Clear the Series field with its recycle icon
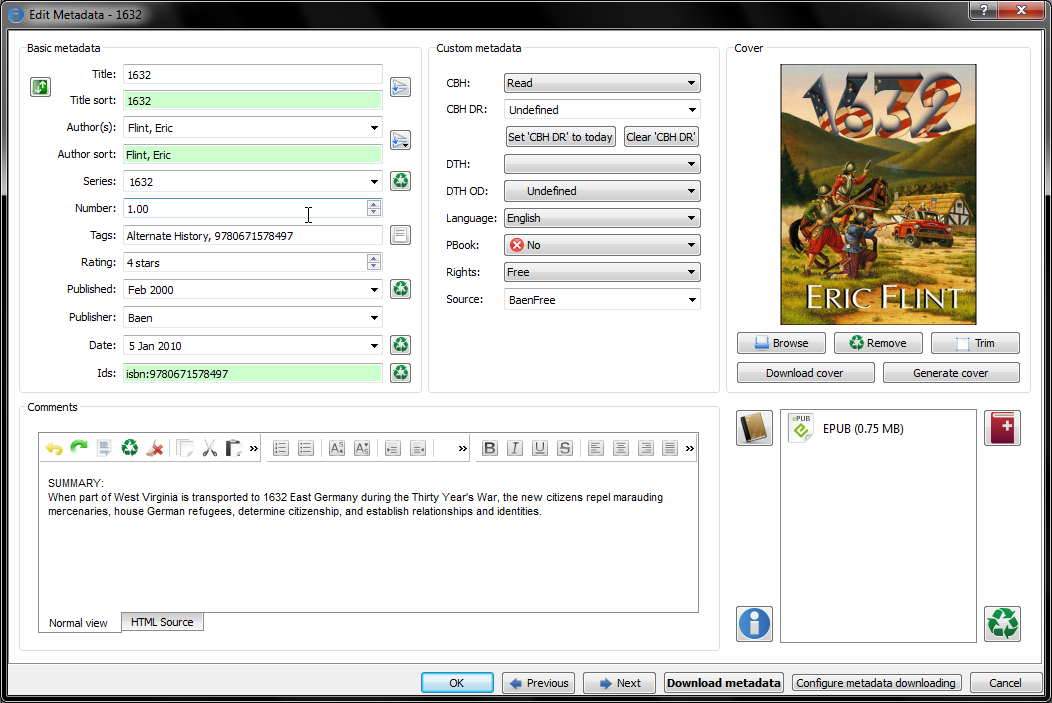The image size is (1052, 703). click(x=401, y=181)
